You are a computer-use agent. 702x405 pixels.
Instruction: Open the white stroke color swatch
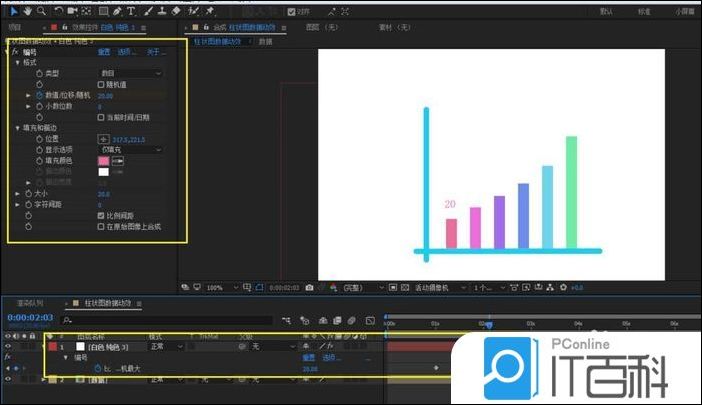103,172
